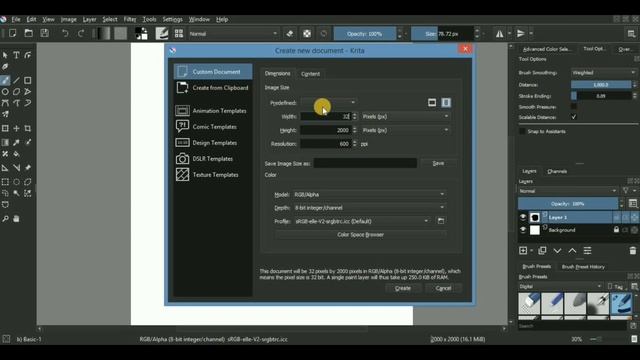
Task: Open the Predefined size dropdown
Action: point(329,102)
